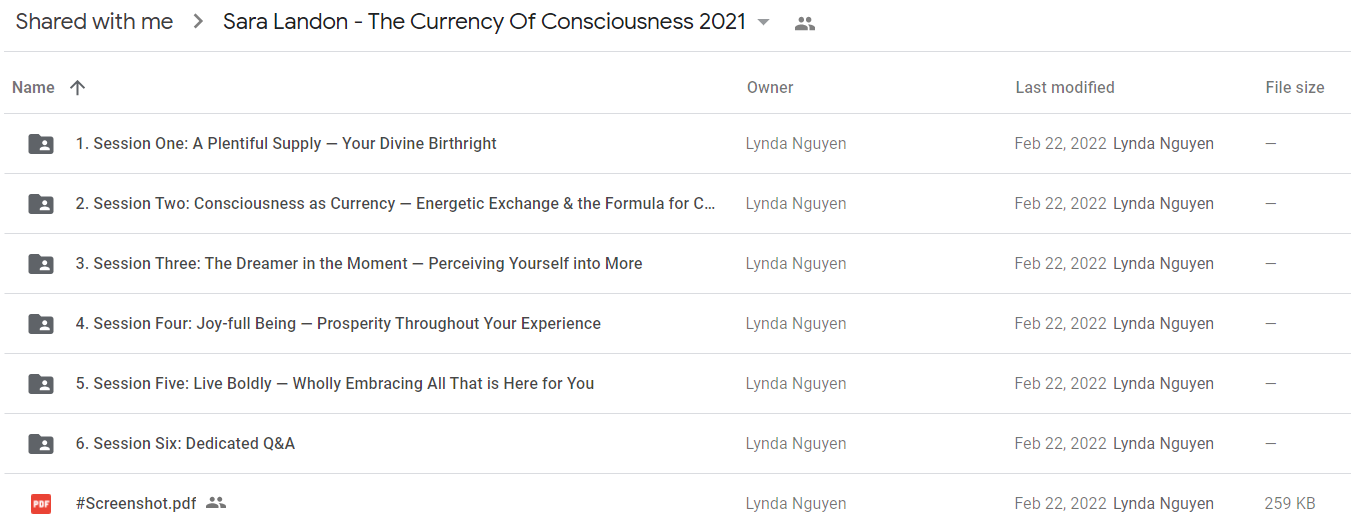Open the Sara Landon folder name menu

[x=484, y=22]
